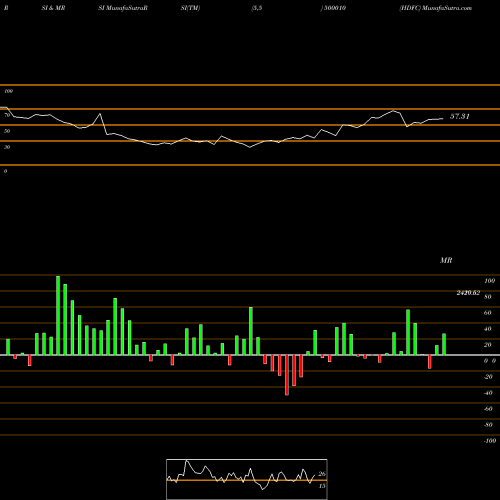The height and width of the screenshot is (500, 500).
Task: Click the (HDFC) MunafaSutra.com header text
Action: click(x=436, y=8)
